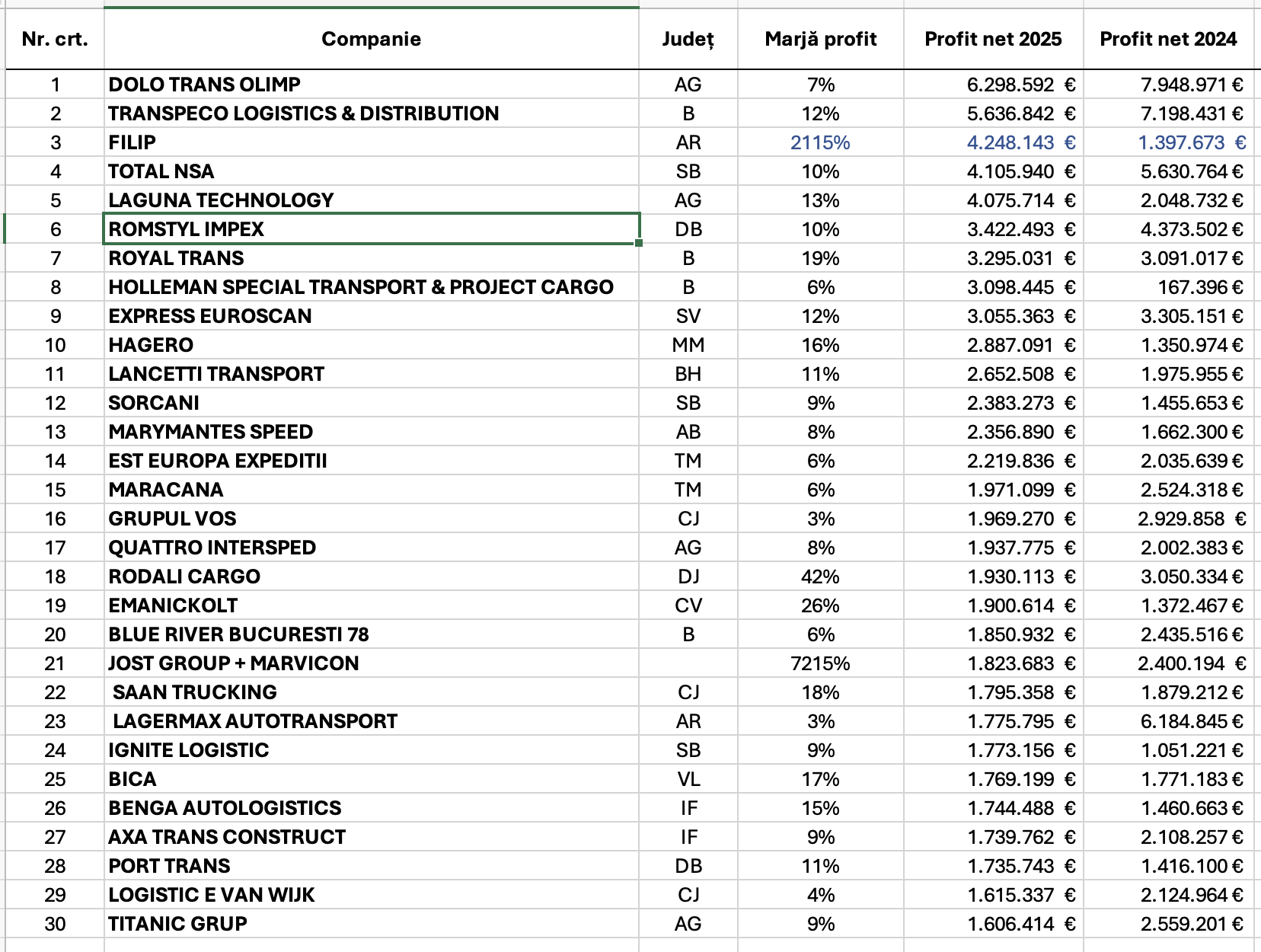The image size is (1261, 952).
Task: Select the 2115% profit margin cell
Action: coord(821,142)
